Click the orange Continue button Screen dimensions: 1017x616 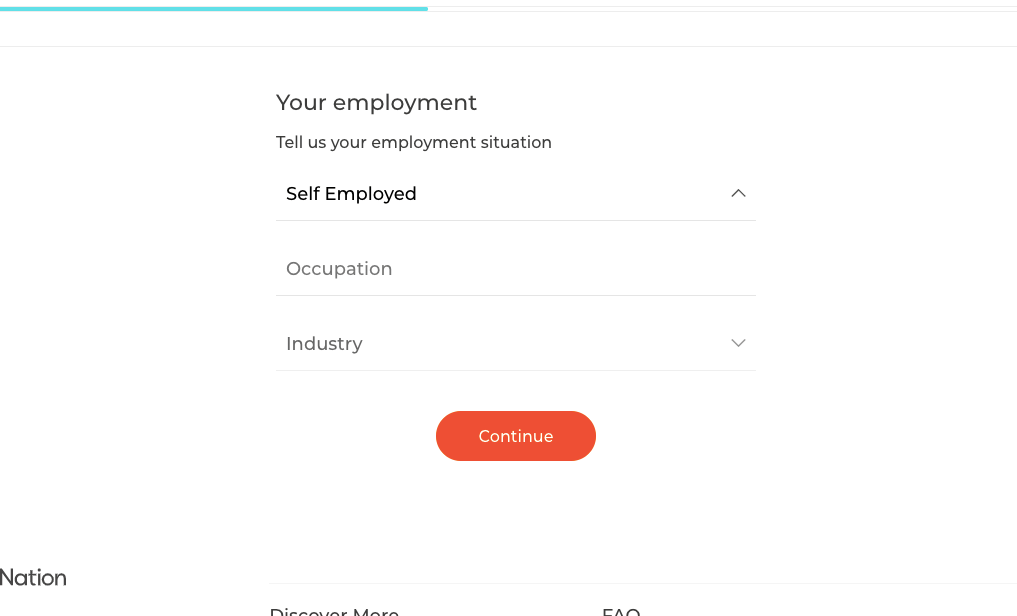pos(516,436)
